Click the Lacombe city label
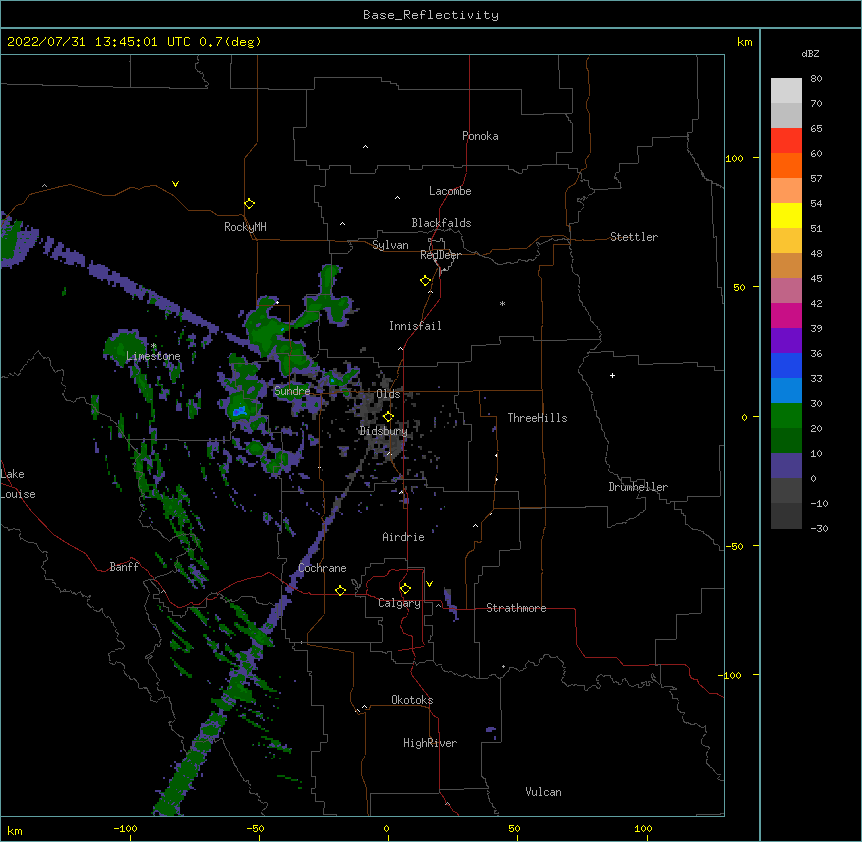This screenshot has width=862, height=842. pos(450,191)
